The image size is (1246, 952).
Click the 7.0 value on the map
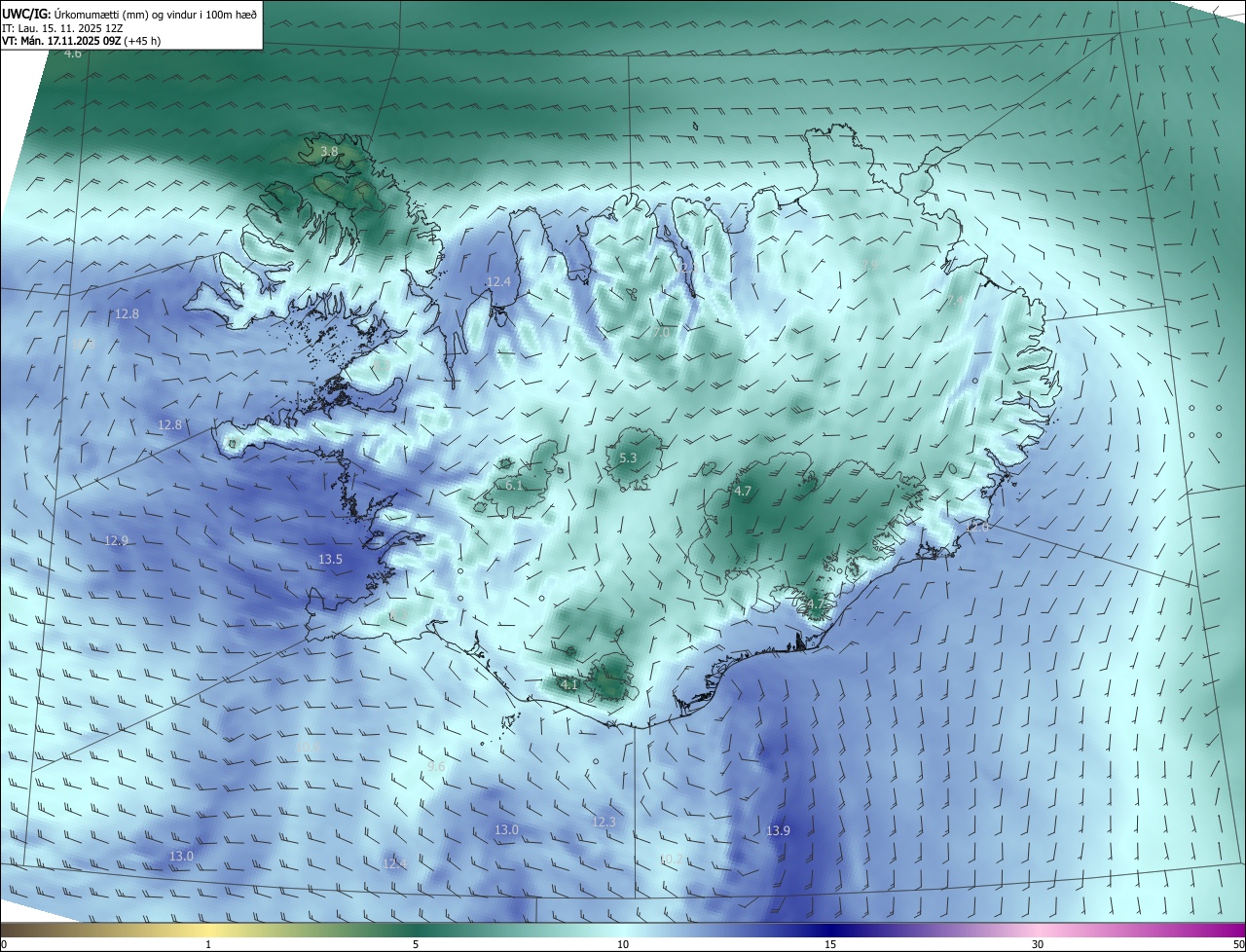pos(660,332)
